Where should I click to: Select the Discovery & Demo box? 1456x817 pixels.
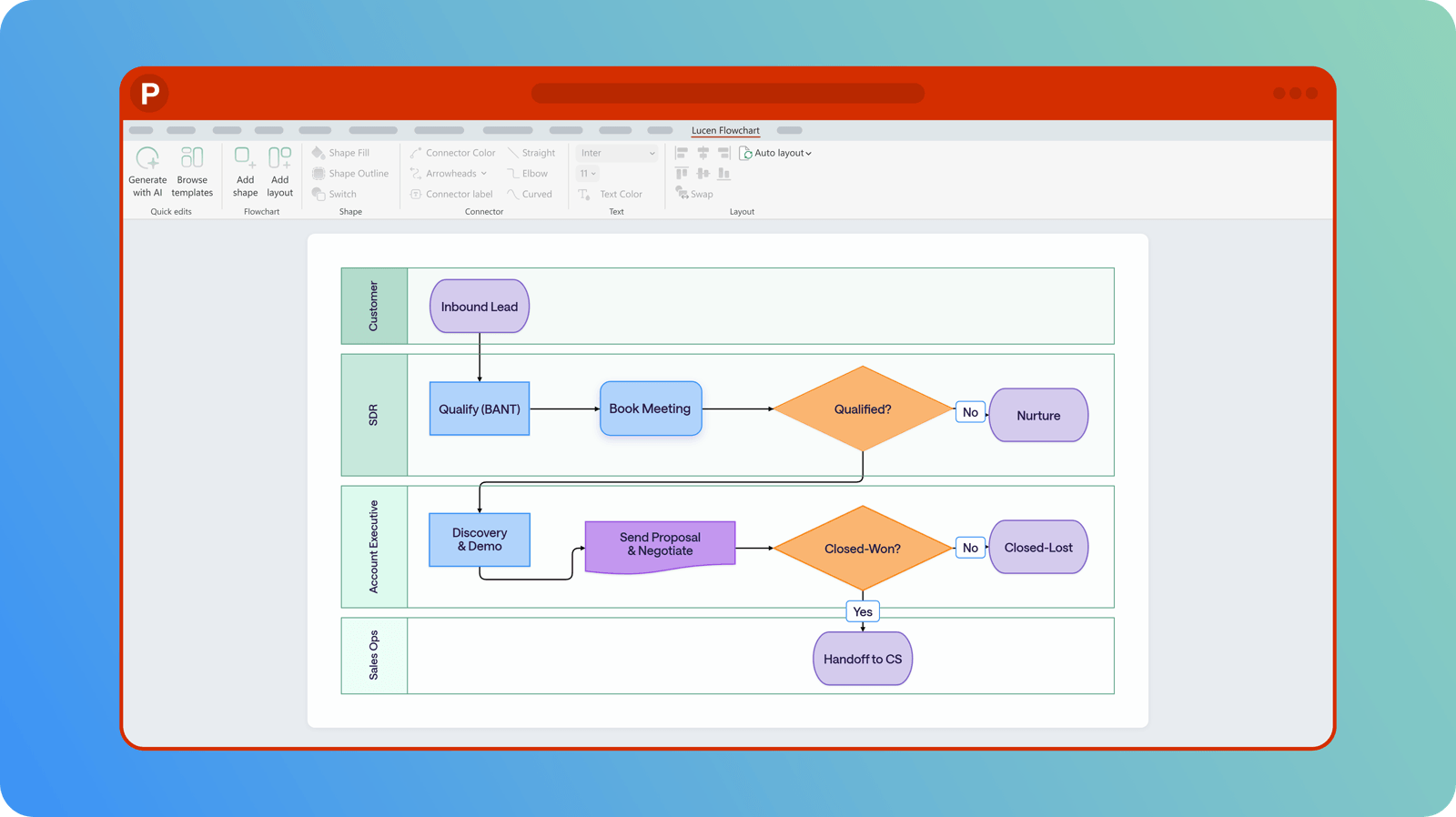point(480,540)
